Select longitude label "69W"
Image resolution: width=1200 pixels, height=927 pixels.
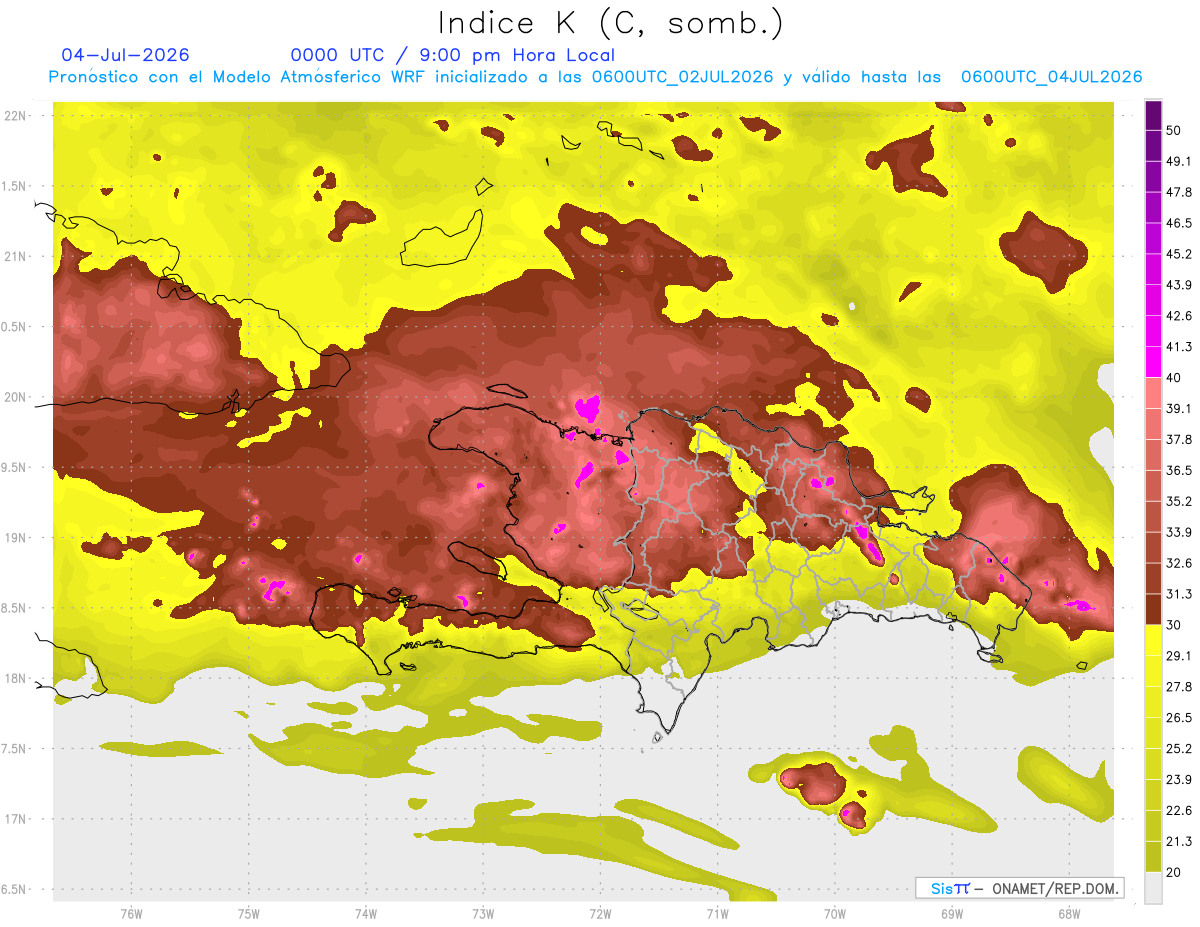951,913
